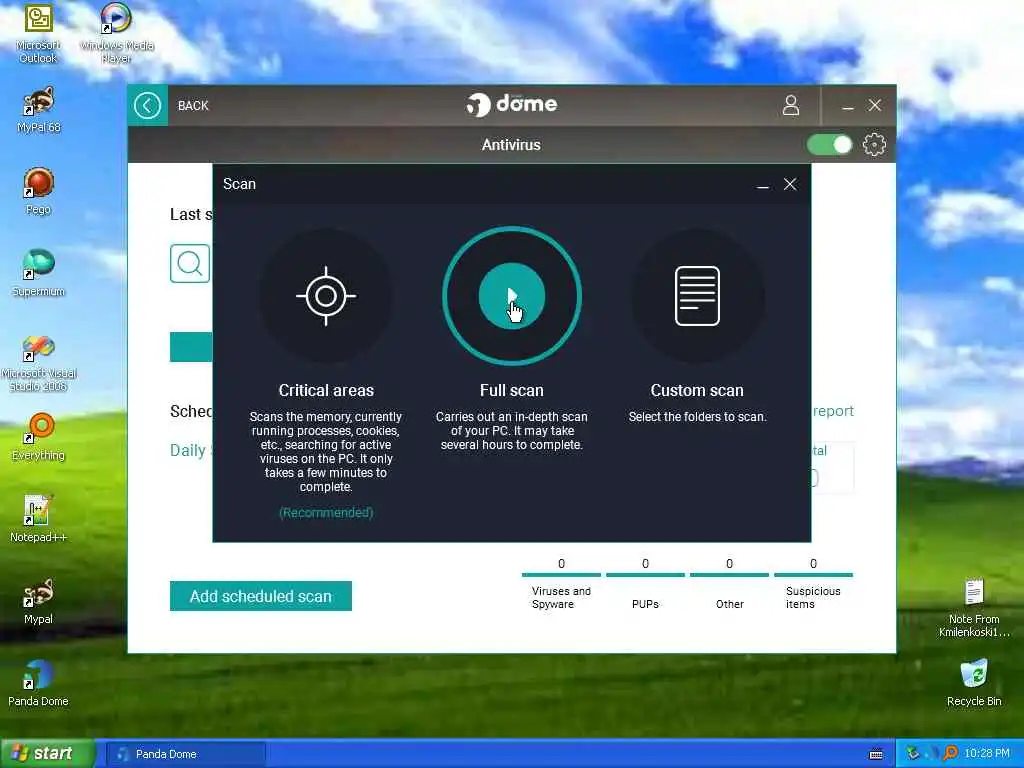Click the Custom scan title text
Image resolution: width=1024 pixels, height=768 pixels.
tap(697, 391)
